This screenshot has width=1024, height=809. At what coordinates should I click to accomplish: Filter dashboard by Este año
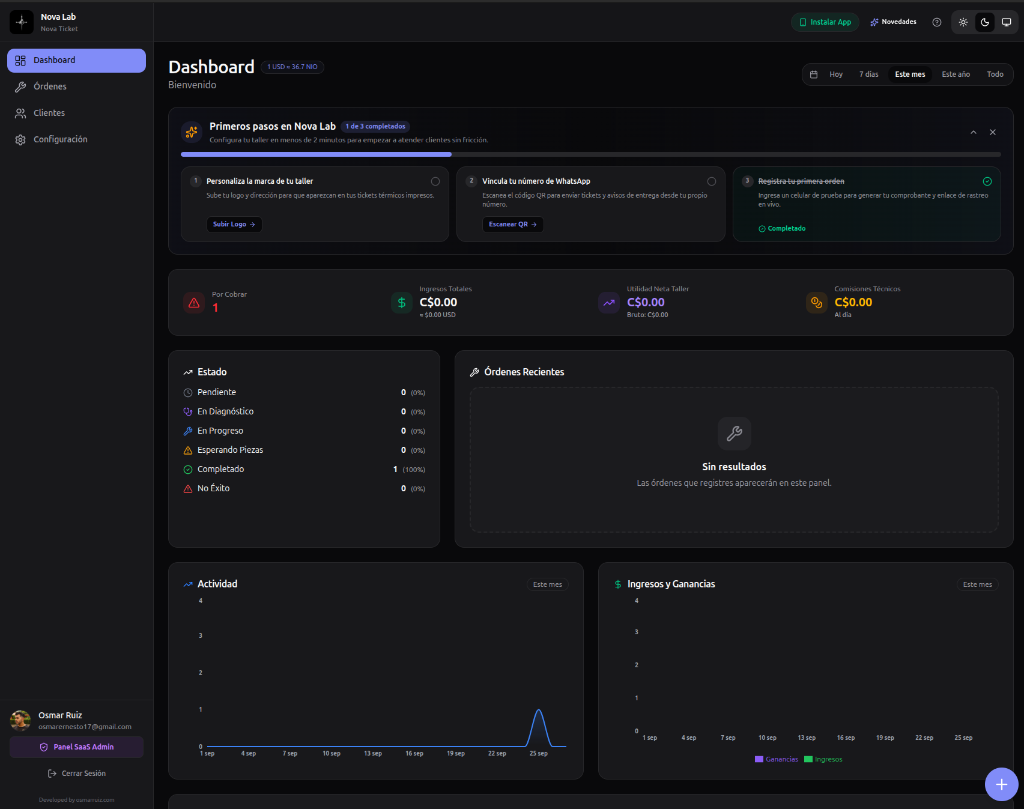pyautogui.click(x=955, y=74)
